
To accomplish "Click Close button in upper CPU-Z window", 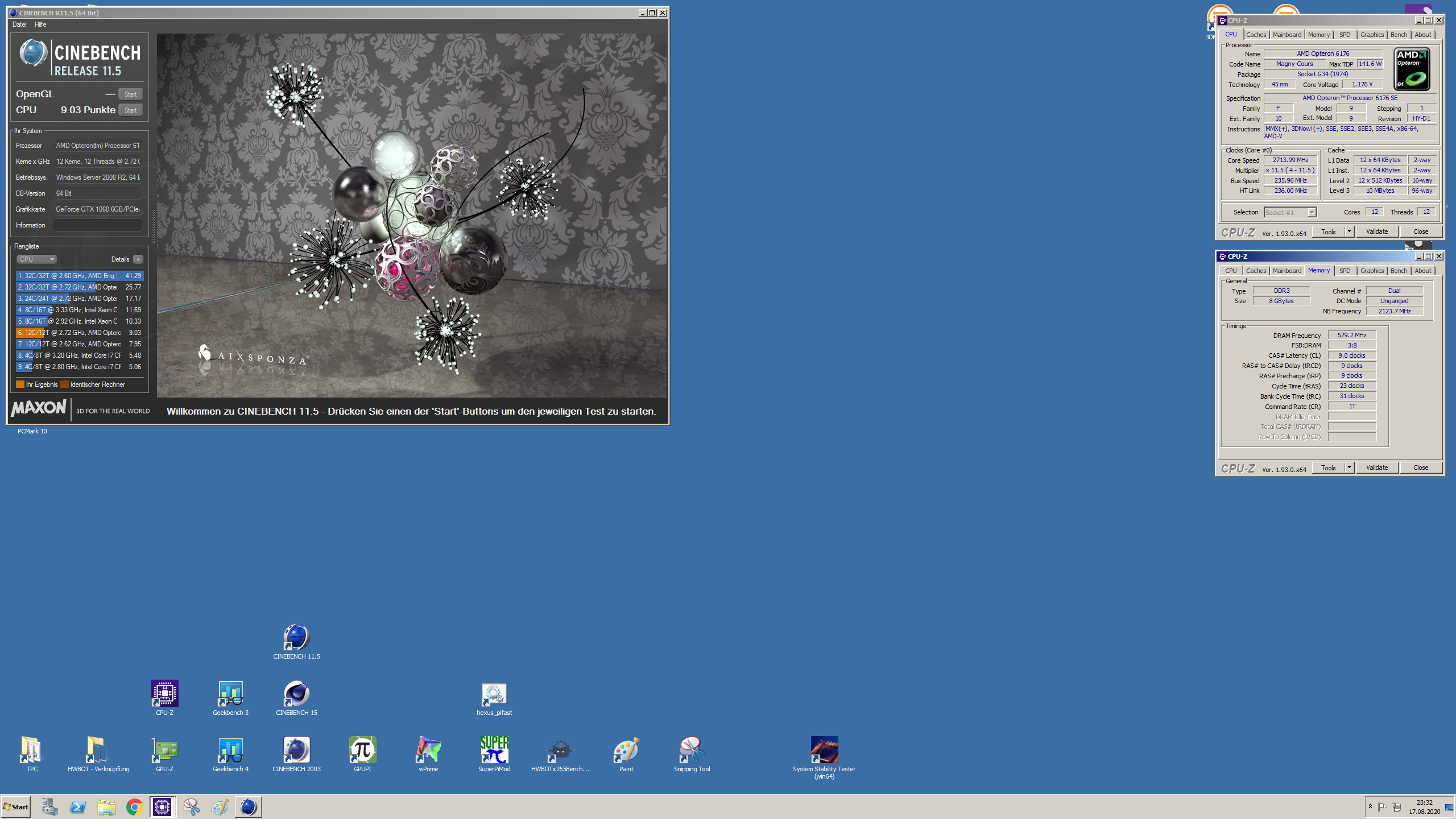I will click(x=1420, y=231).
